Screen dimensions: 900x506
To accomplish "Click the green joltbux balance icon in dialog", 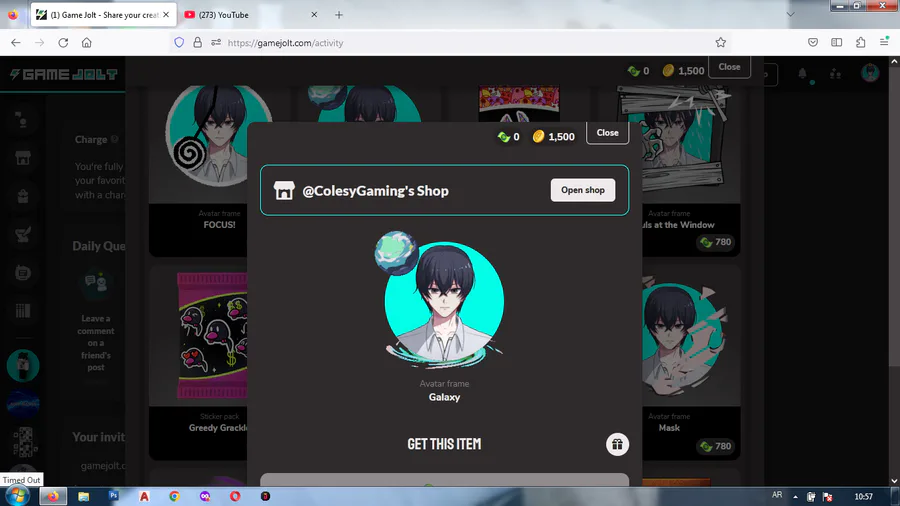I will click(504, 137).
